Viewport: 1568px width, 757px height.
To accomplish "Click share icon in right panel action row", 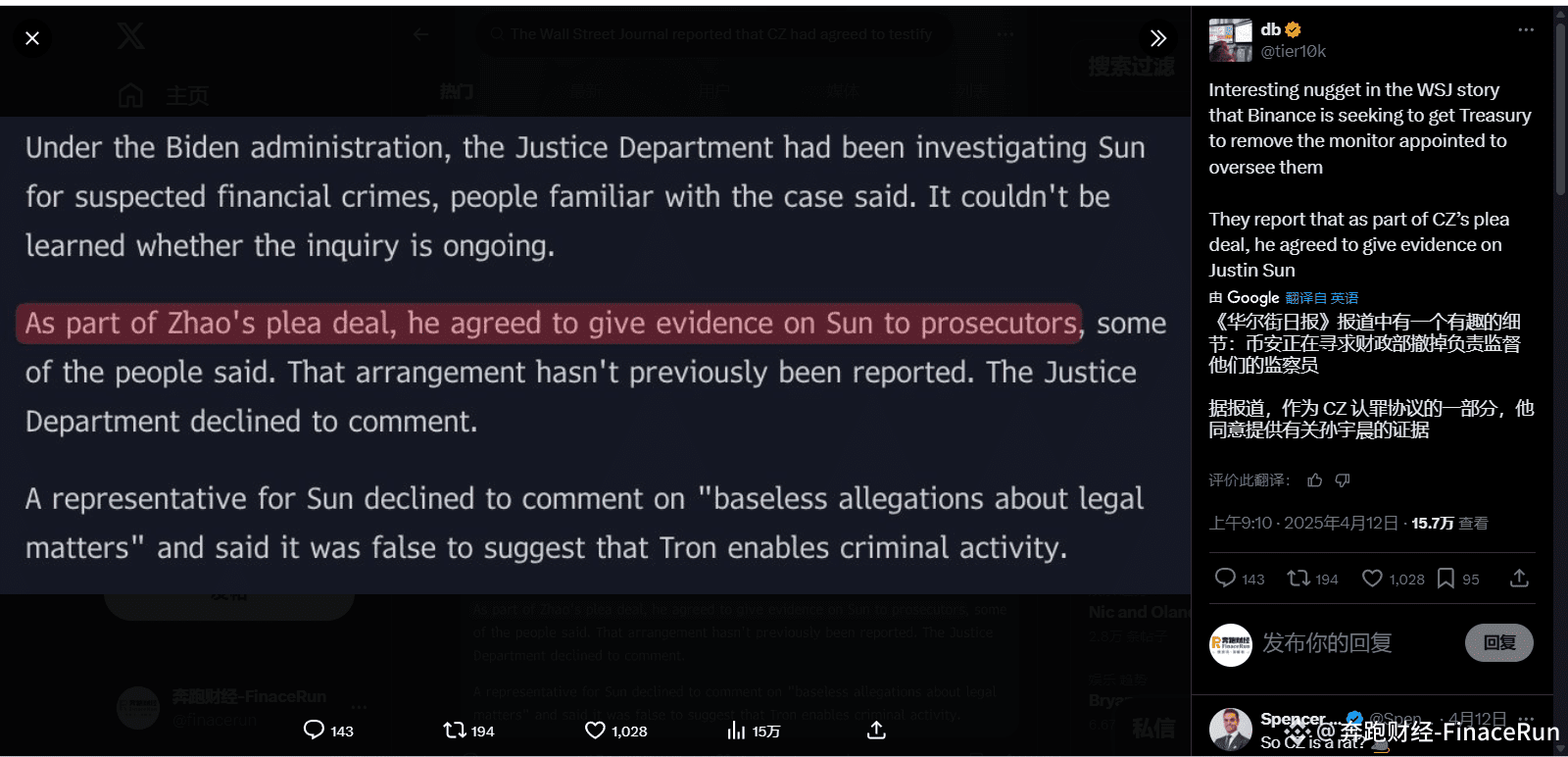I will [x=1519, y=578].
